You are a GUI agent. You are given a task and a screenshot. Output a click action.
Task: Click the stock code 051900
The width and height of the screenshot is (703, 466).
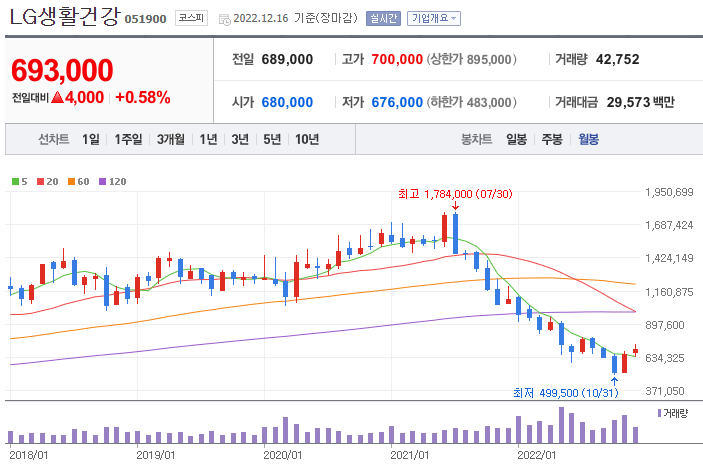(145, 19)
